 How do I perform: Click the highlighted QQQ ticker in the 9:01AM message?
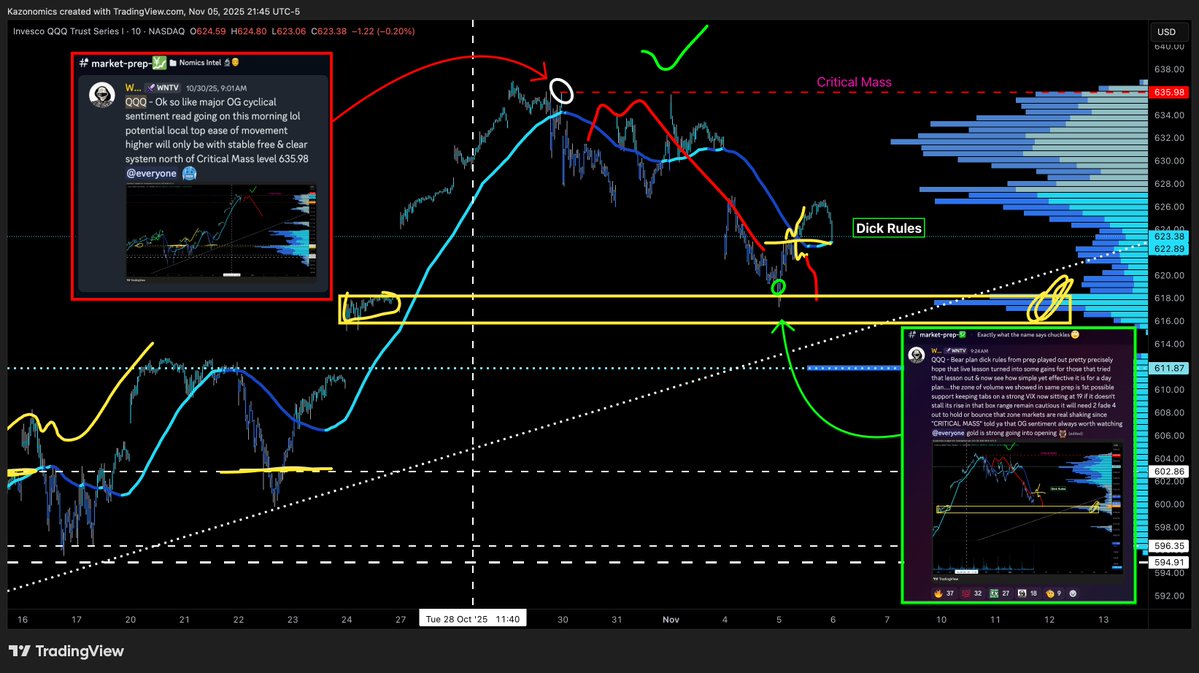[135, 102]
